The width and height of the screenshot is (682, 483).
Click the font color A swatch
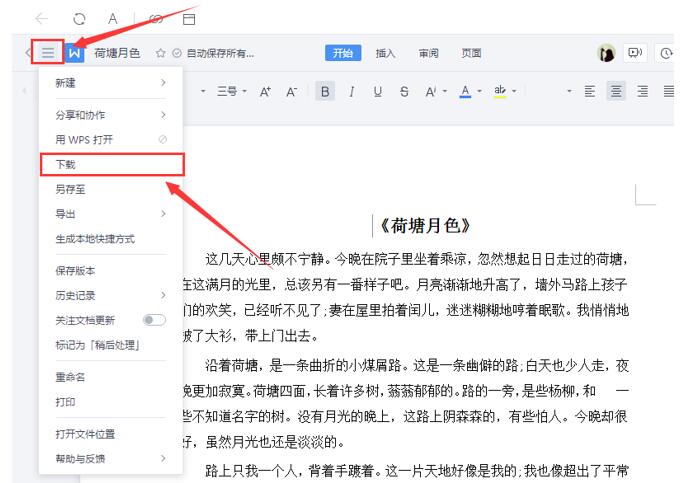[x=464, y=91]
